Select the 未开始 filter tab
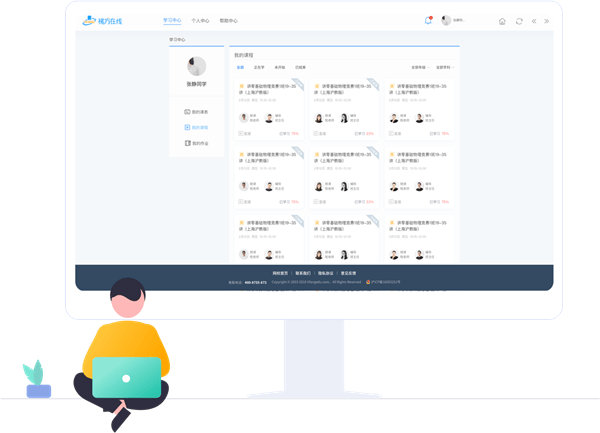 [280, 68]
